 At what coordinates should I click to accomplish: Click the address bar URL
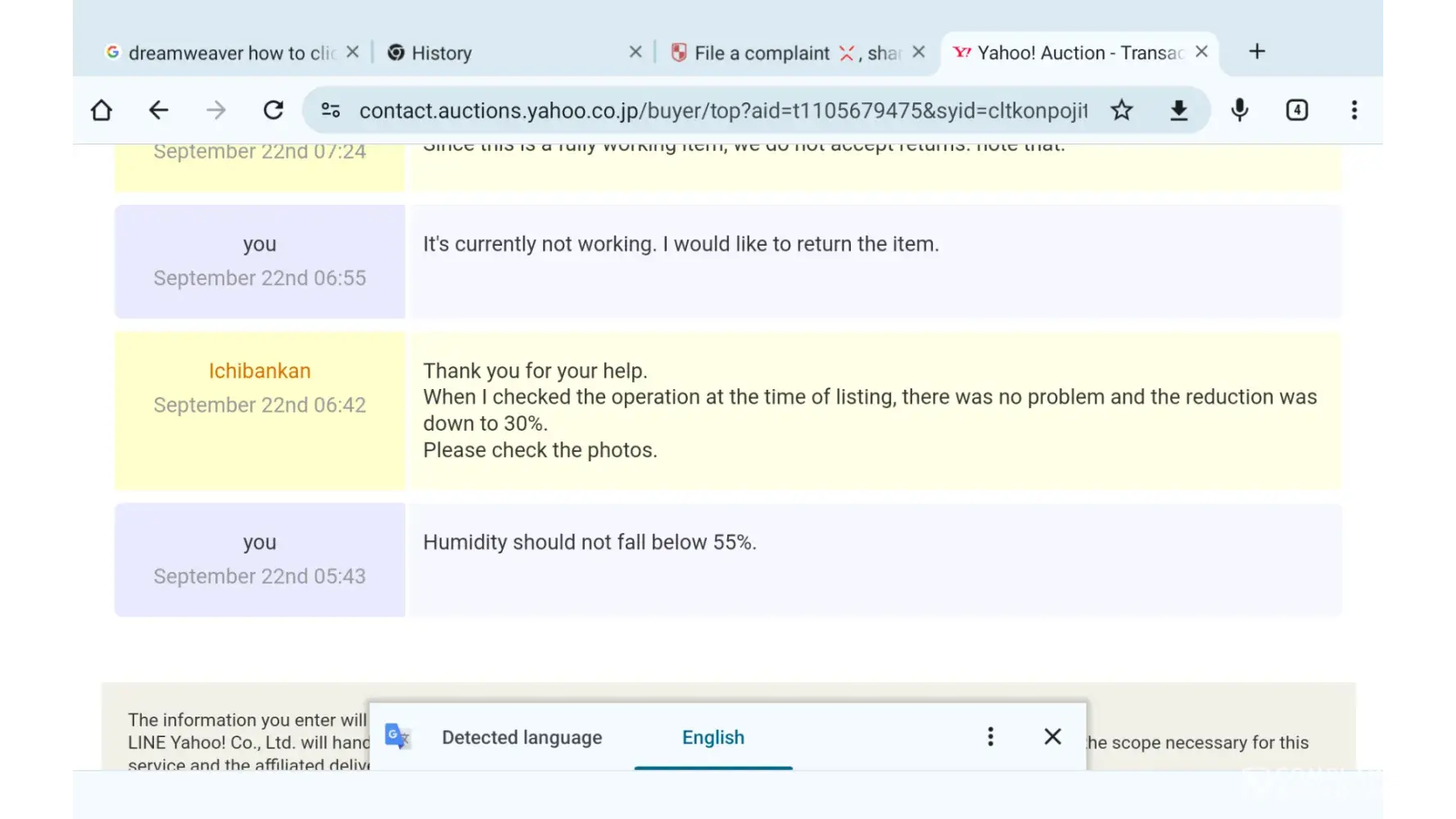(x=722, y=111)
